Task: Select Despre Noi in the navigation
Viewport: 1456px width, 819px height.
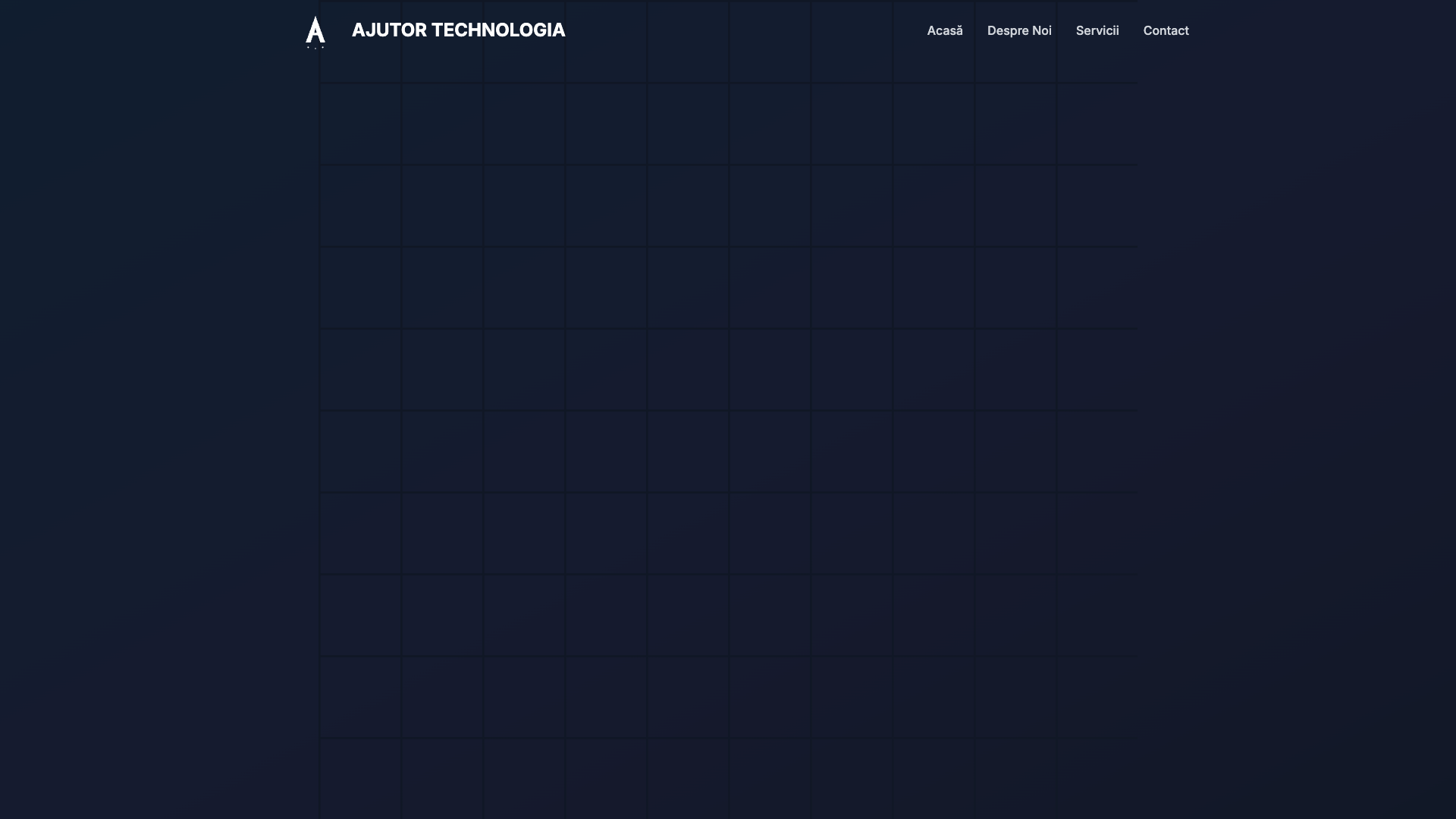Action: pyautogui.click(x=1019, y=30)
